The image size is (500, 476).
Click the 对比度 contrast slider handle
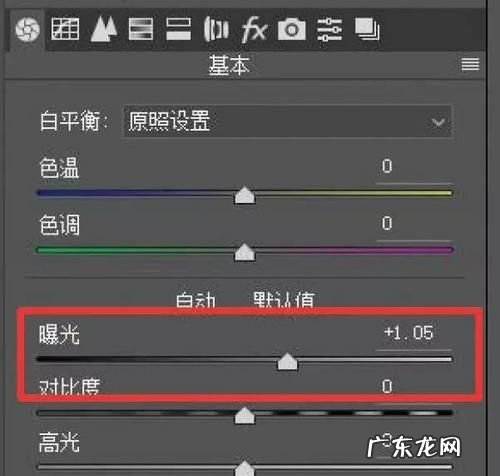pyautogui.click(x=245, y=415)
